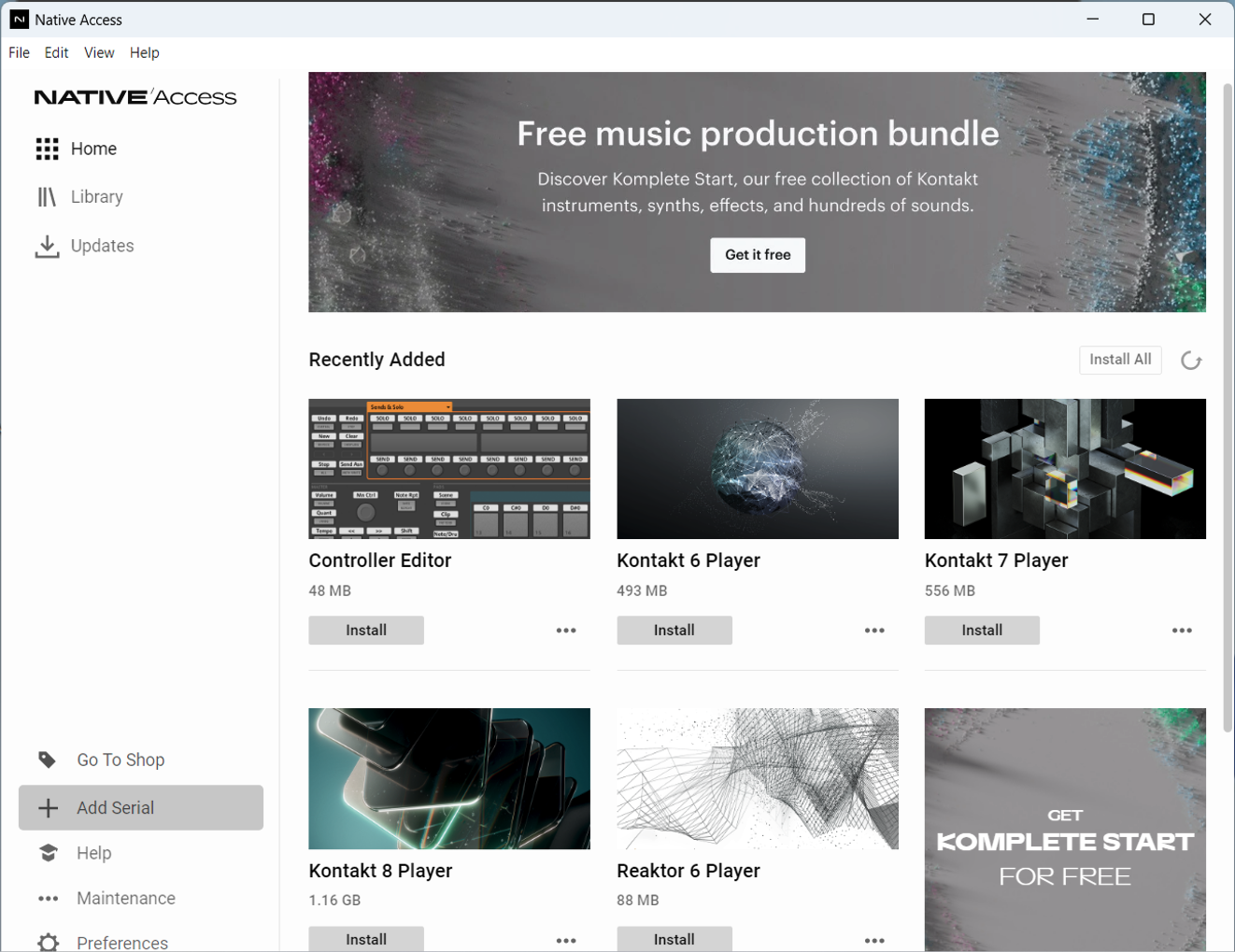Viewport: 1235px width, 952px height.
Task: Maximize the Native Access window
Action: click(x=1148, y=20)
